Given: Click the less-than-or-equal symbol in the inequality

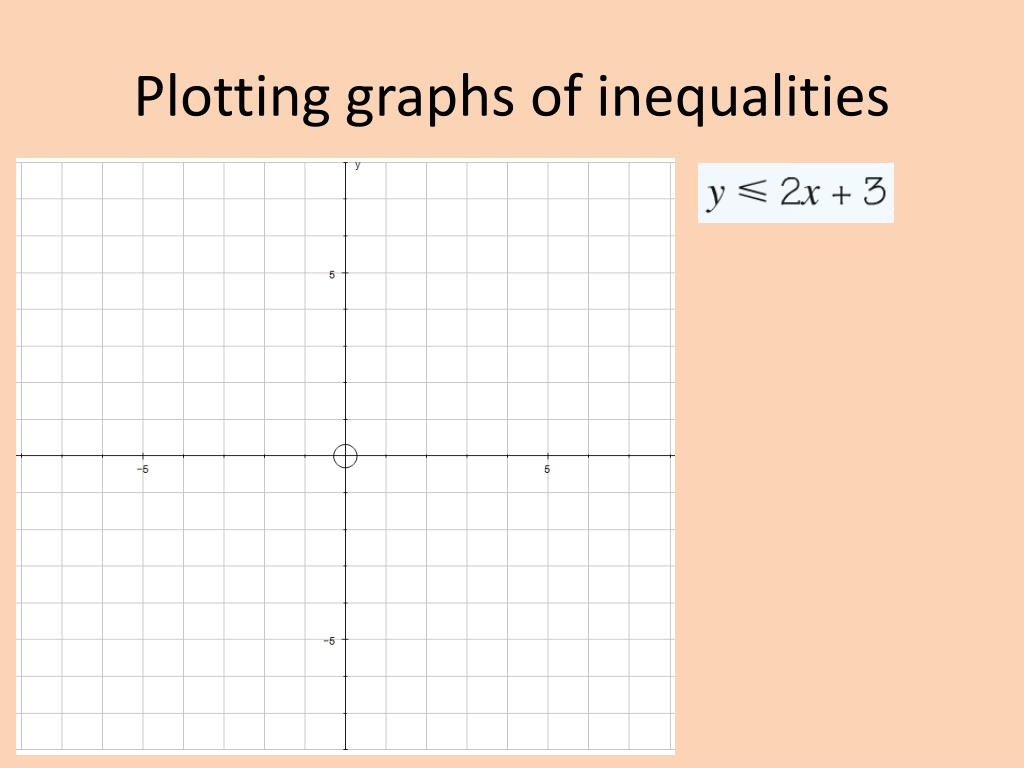Looking at the screenshot, I should (x=752, y=191).
